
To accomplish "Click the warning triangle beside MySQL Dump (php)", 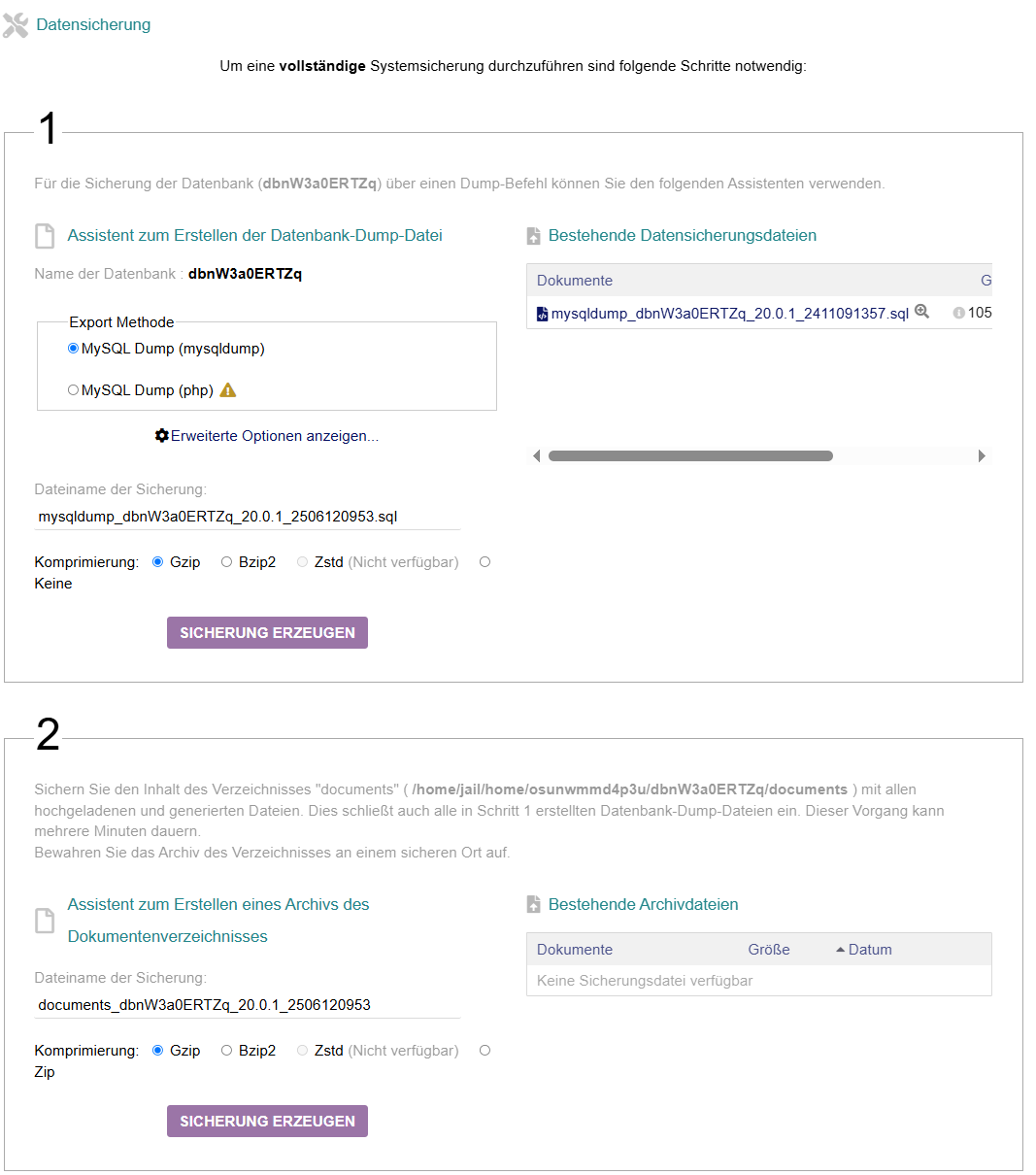I will pyautogui.click(x=228, y=390).
